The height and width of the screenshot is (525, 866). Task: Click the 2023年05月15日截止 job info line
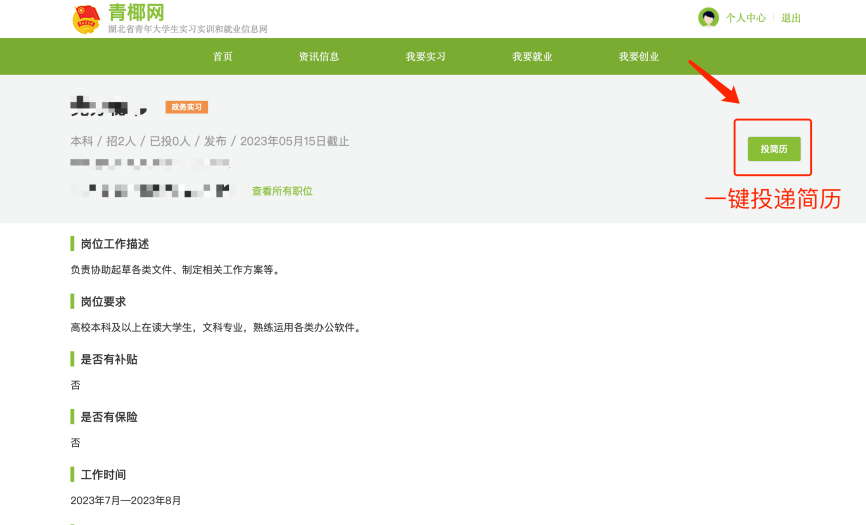[210, 141]
